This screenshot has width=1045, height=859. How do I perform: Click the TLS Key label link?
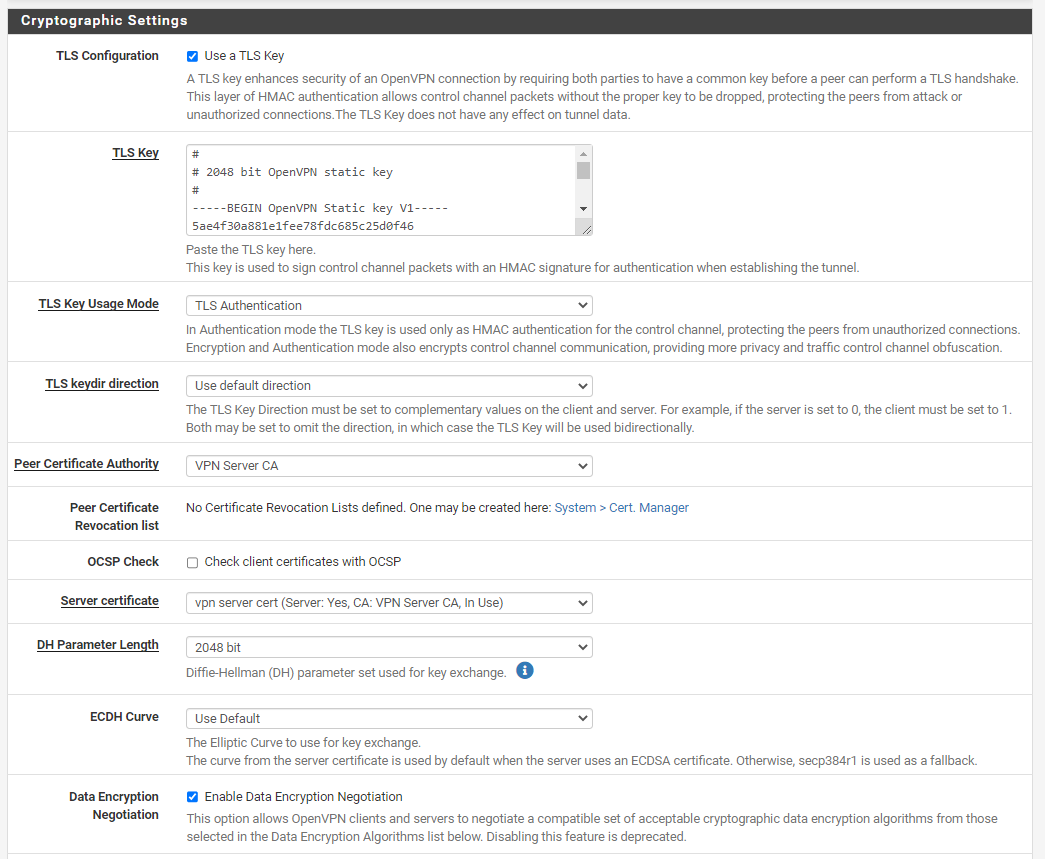[135, 153]
